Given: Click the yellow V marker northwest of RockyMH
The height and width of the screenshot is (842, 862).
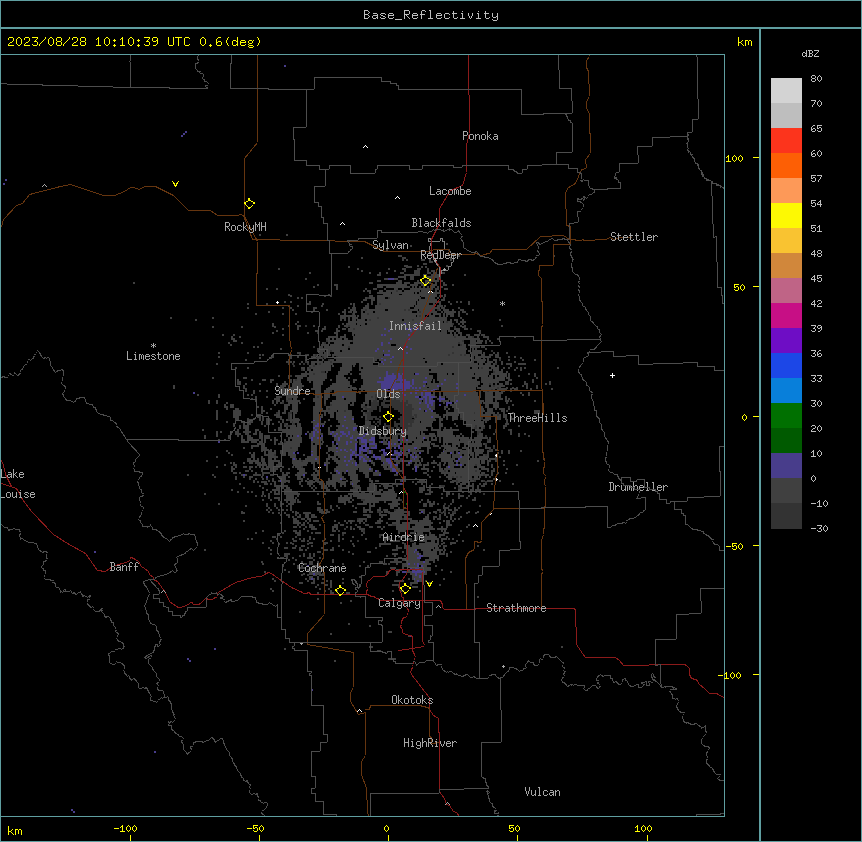Looking at the screenshot, I should coord(175,184).
